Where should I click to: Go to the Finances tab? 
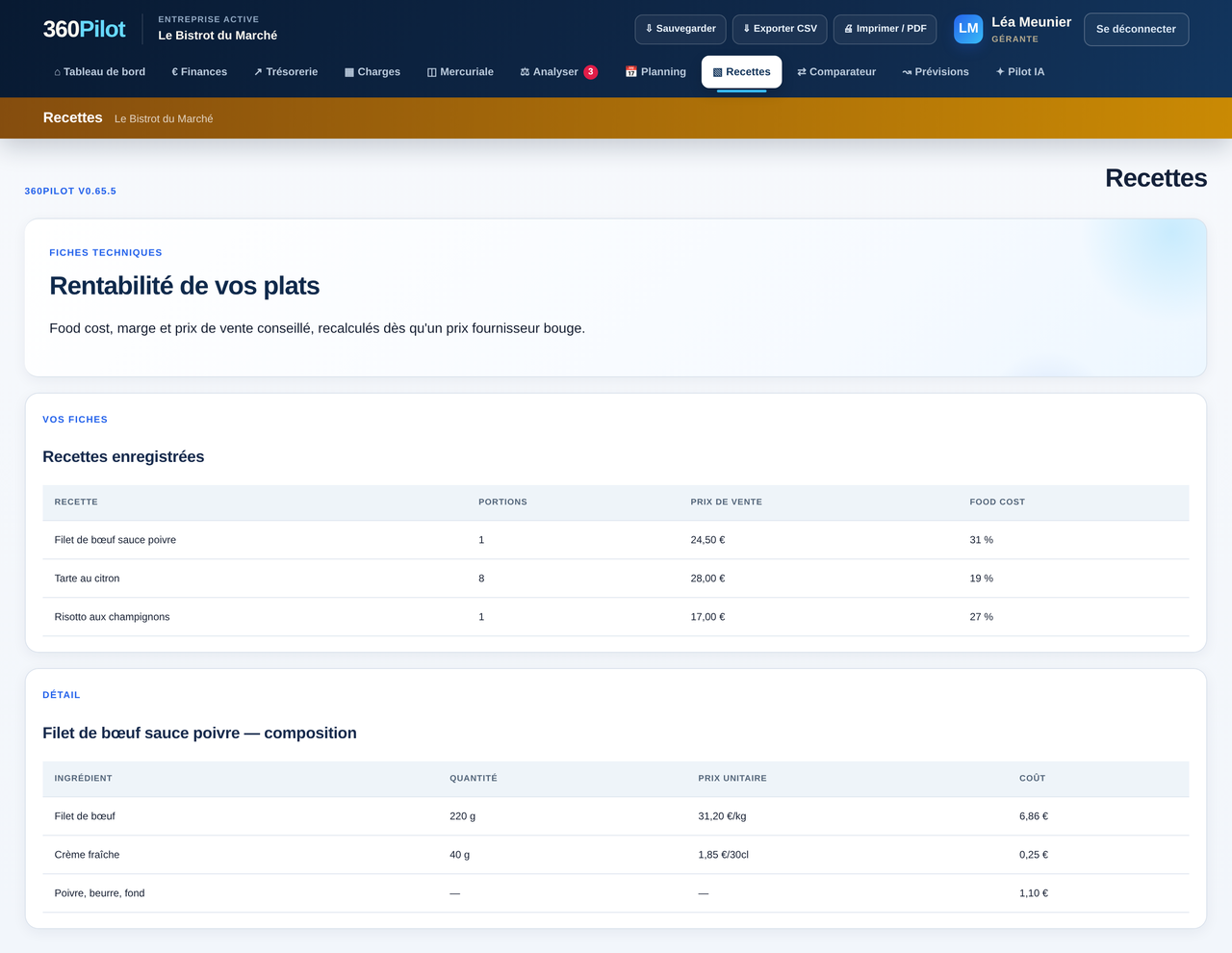(x=199, y=72)
